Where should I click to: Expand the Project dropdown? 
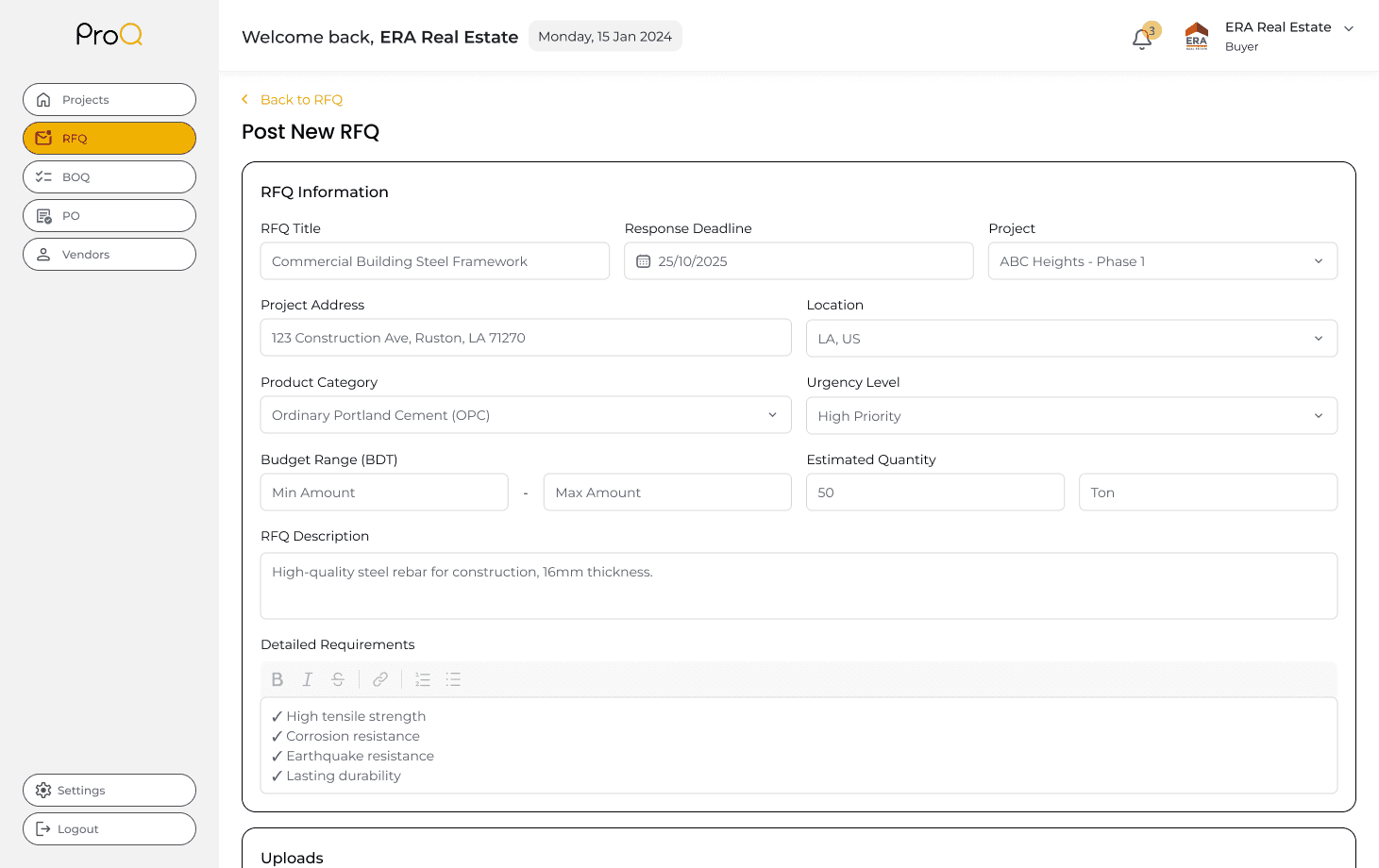coord(1318,261)
